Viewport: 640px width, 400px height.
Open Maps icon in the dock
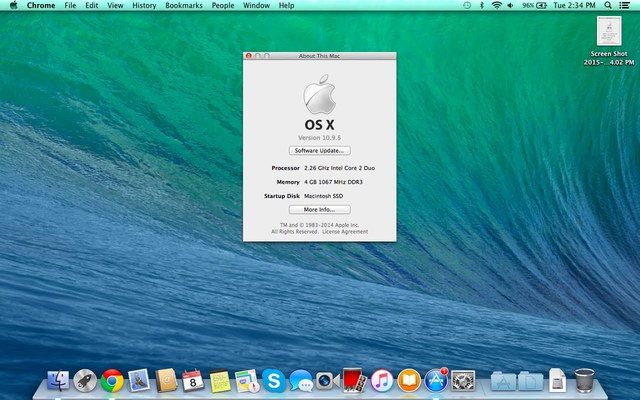247,380
